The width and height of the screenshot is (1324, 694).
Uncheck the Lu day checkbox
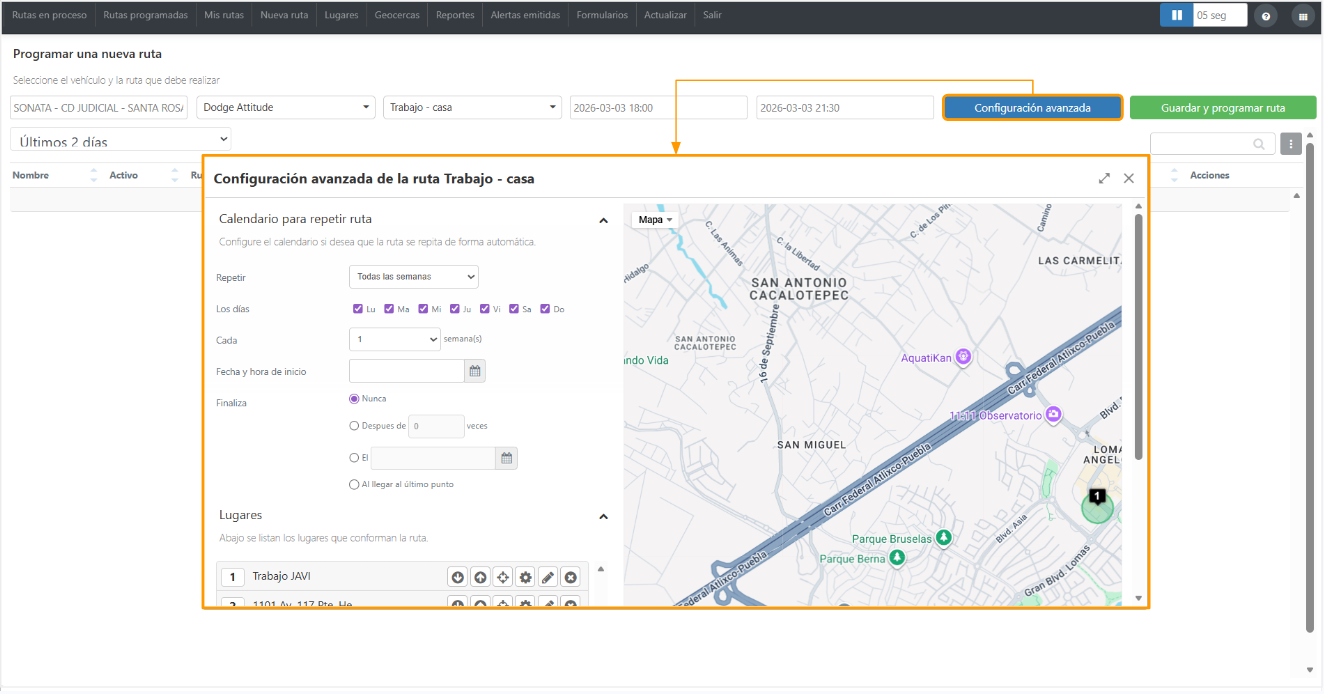358,309
